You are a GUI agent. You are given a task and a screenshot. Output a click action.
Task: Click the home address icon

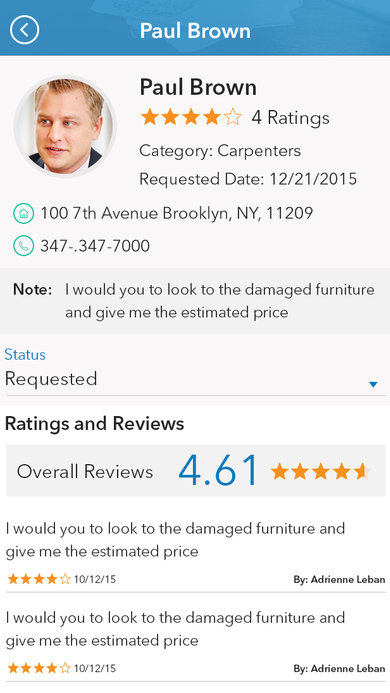tap(23, 213)
